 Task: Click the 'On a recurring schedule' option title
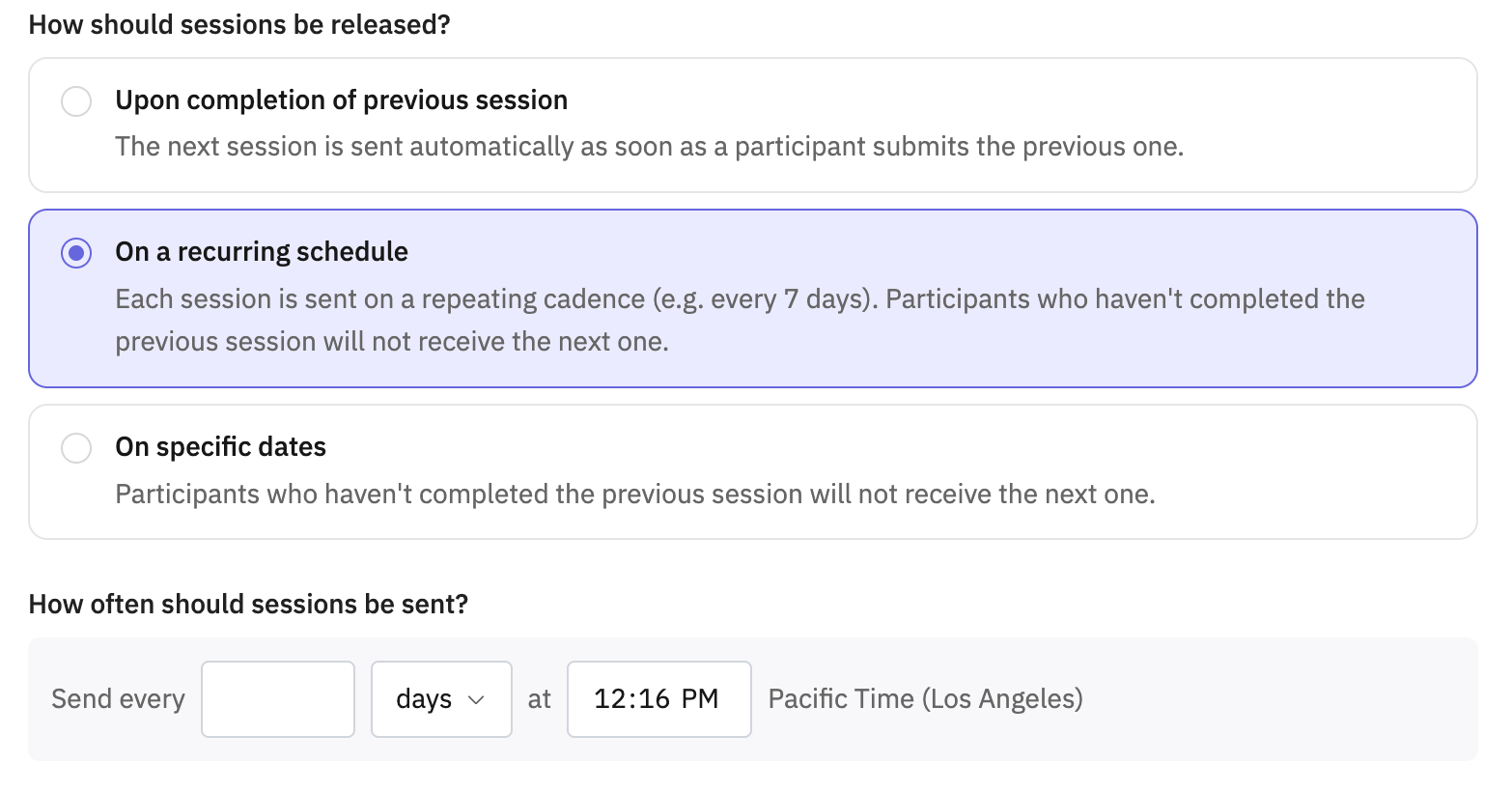[262, 252]
